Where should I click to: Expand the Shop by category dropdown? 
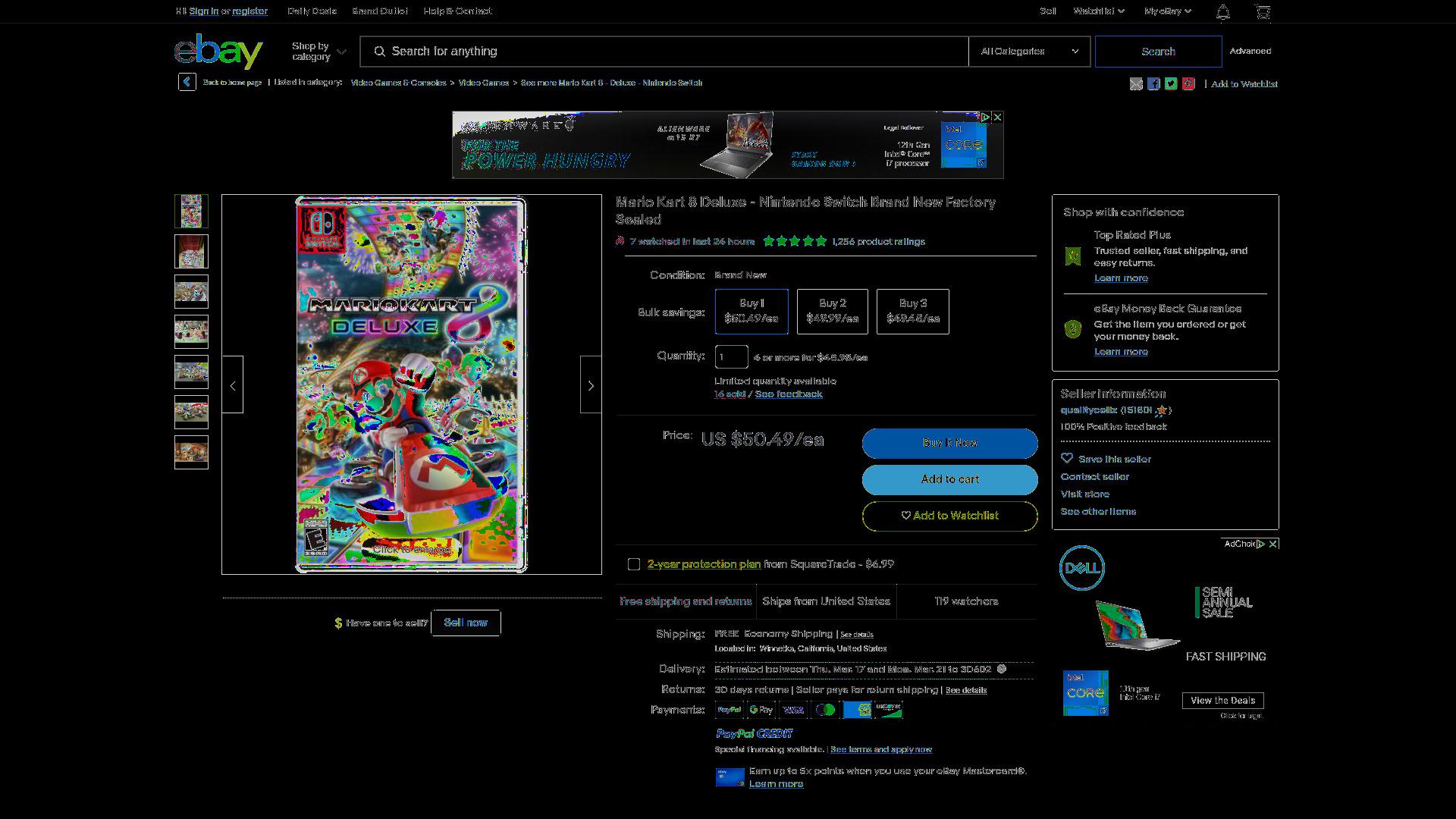(318, 52)
